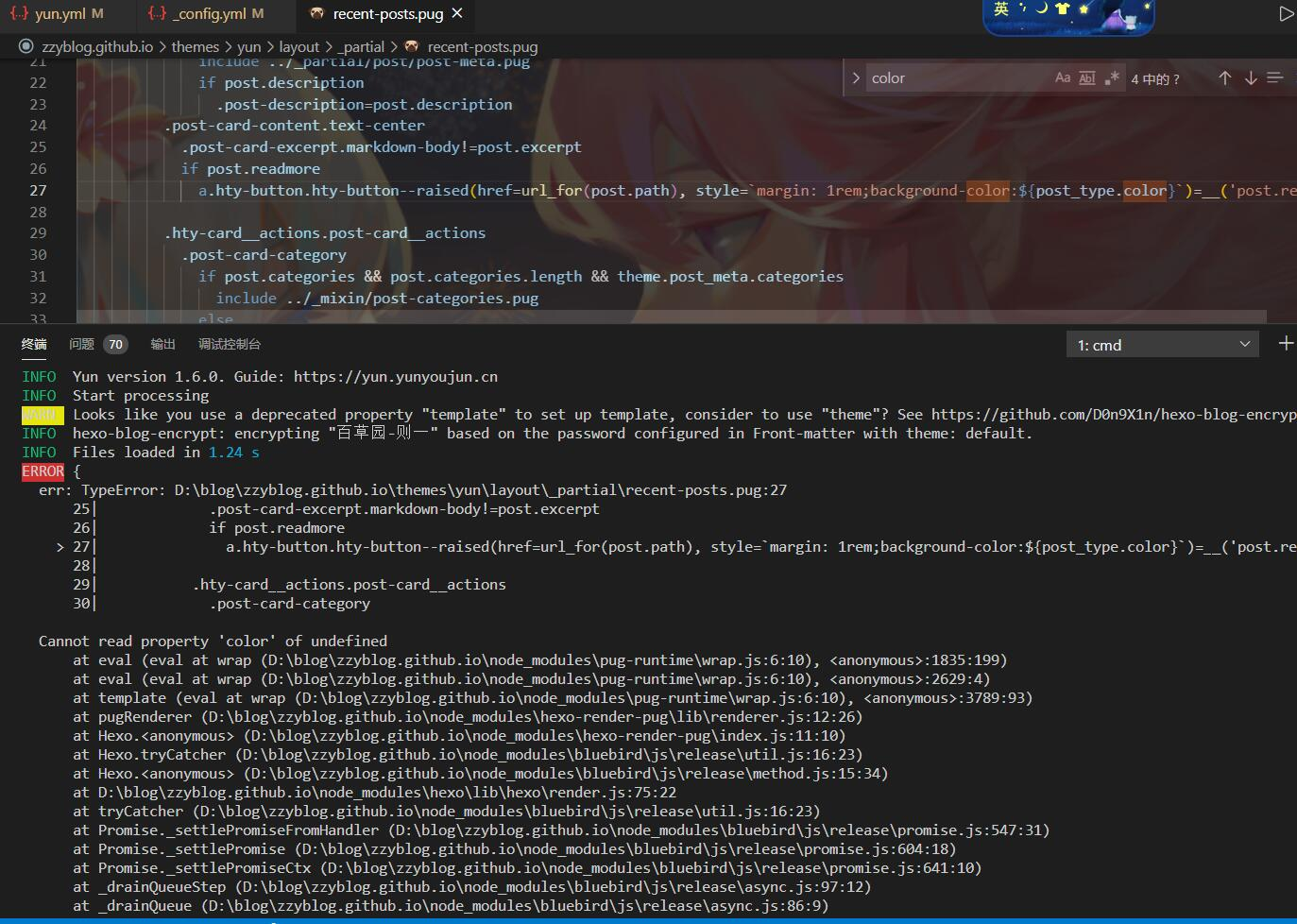This screenshot has width=1297, height=924.
Task: Click the _partial breadcrumb folder
Action: (x=364, y=46)
